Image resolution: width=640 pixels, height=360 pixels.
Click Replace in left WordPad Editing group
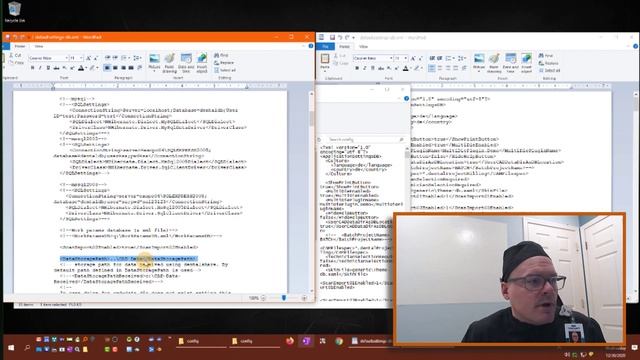(x=224, y=62)
